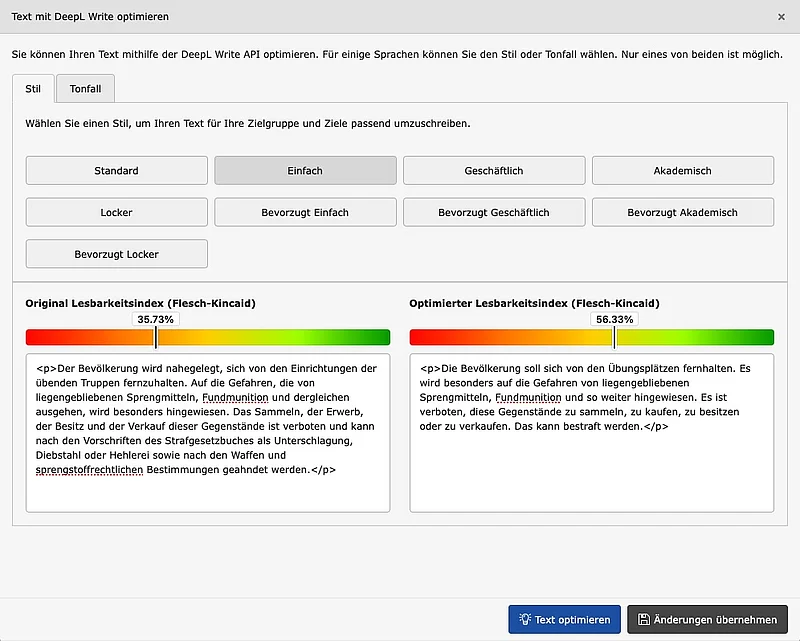800x641 pixels.
Task: Click the magic wand icon on Text optimieren
Action: (523, 619)
